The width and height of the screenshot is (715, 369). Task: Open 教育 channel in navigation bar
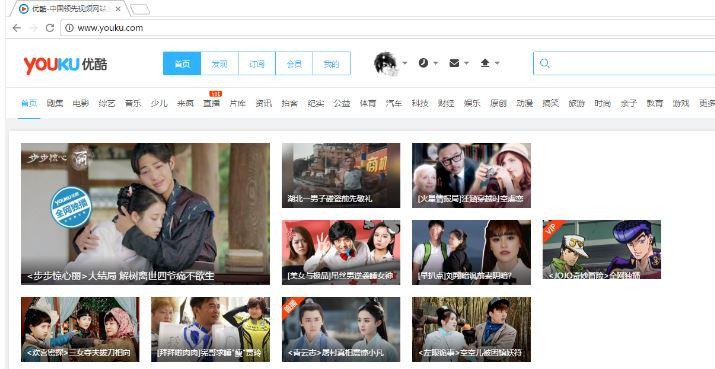coord(655,104)
